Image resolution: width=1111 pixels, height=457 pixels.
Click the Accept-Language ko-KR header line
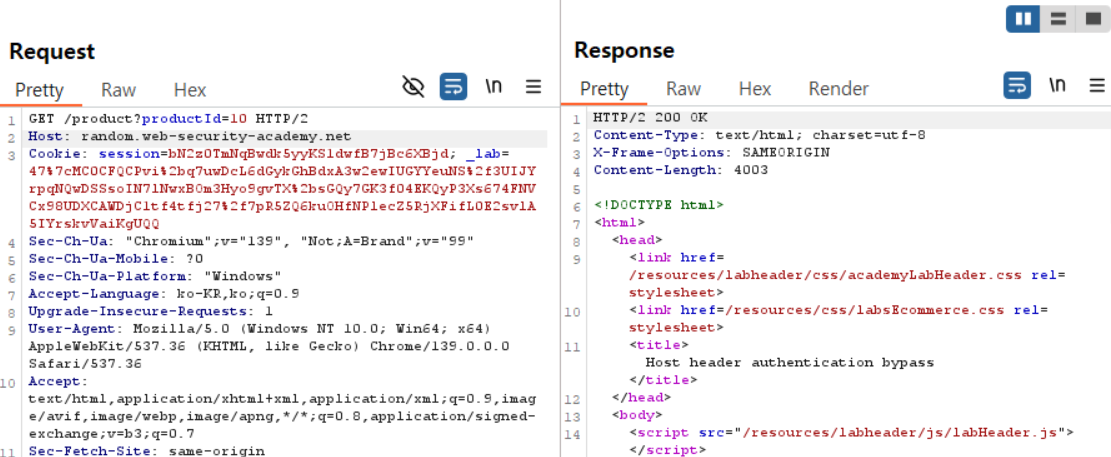tap(164, 294)
